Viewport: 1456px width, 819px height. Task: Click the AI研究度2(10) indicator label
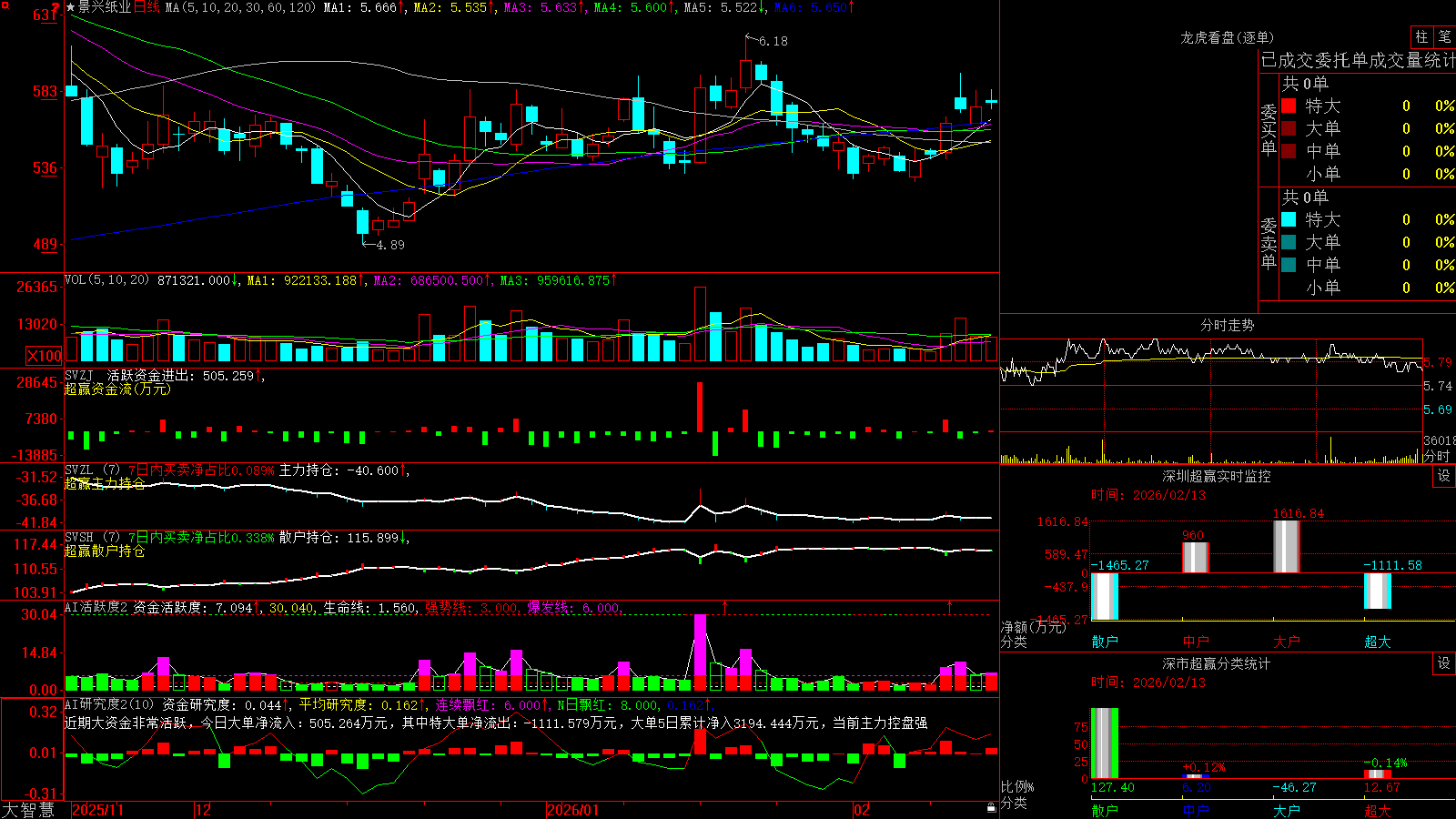click(x=109, y=704)
